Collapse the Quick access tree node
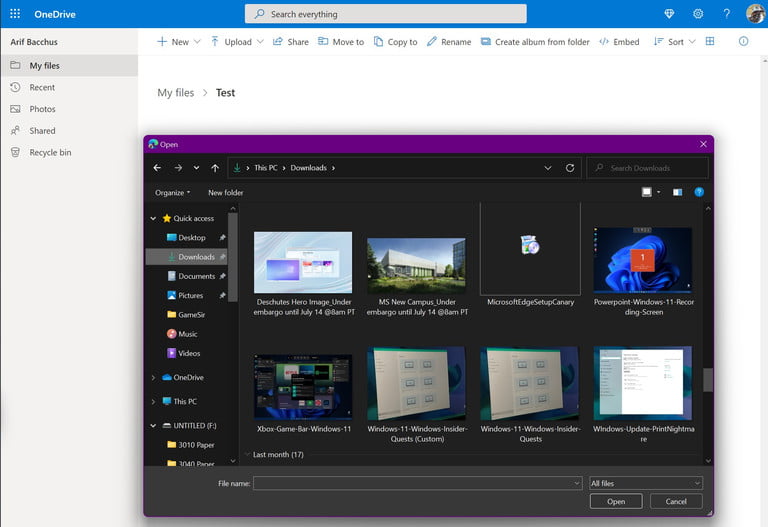Viewport: 768px width, 527px height. coord(153,218)
